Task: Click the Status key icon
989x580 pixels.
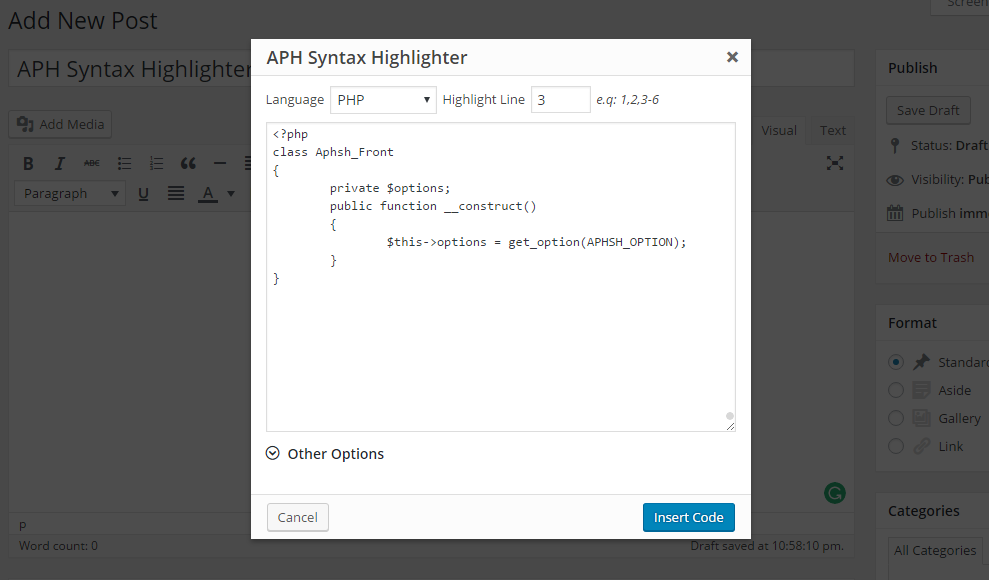Action: tap(894, 146)
